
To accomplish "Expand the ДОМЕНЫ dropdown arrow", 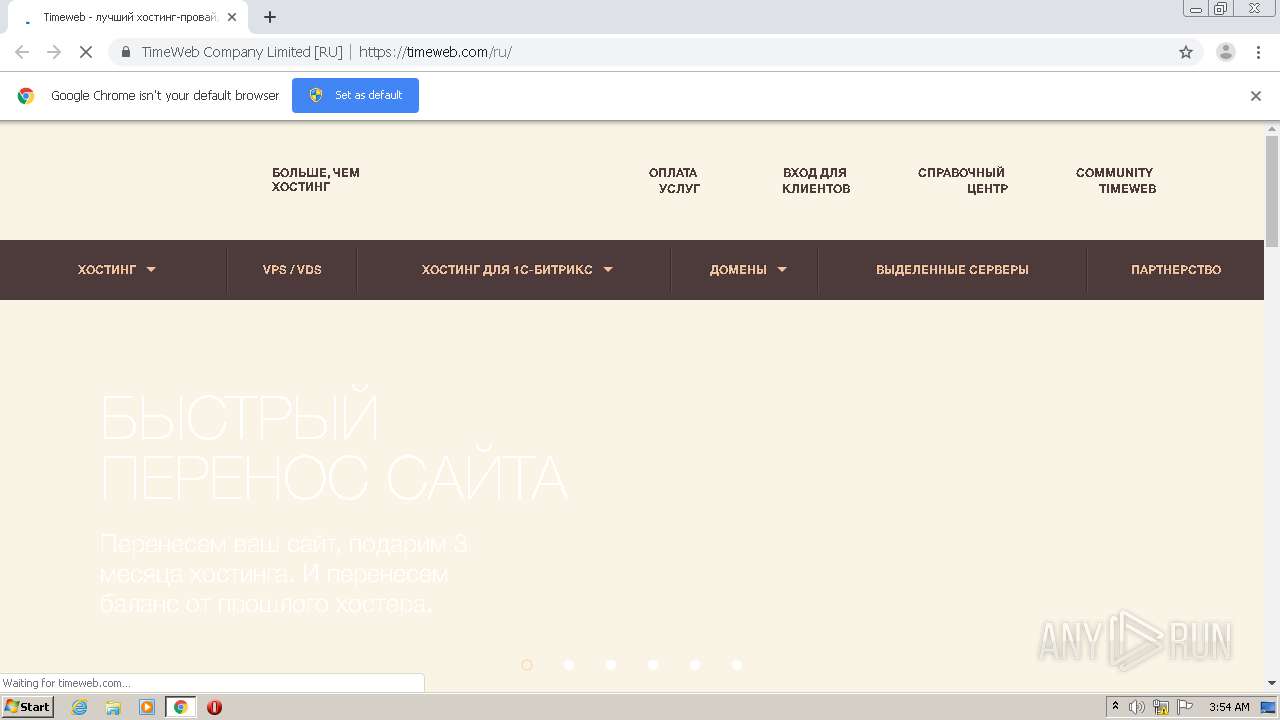I will 782,269.
